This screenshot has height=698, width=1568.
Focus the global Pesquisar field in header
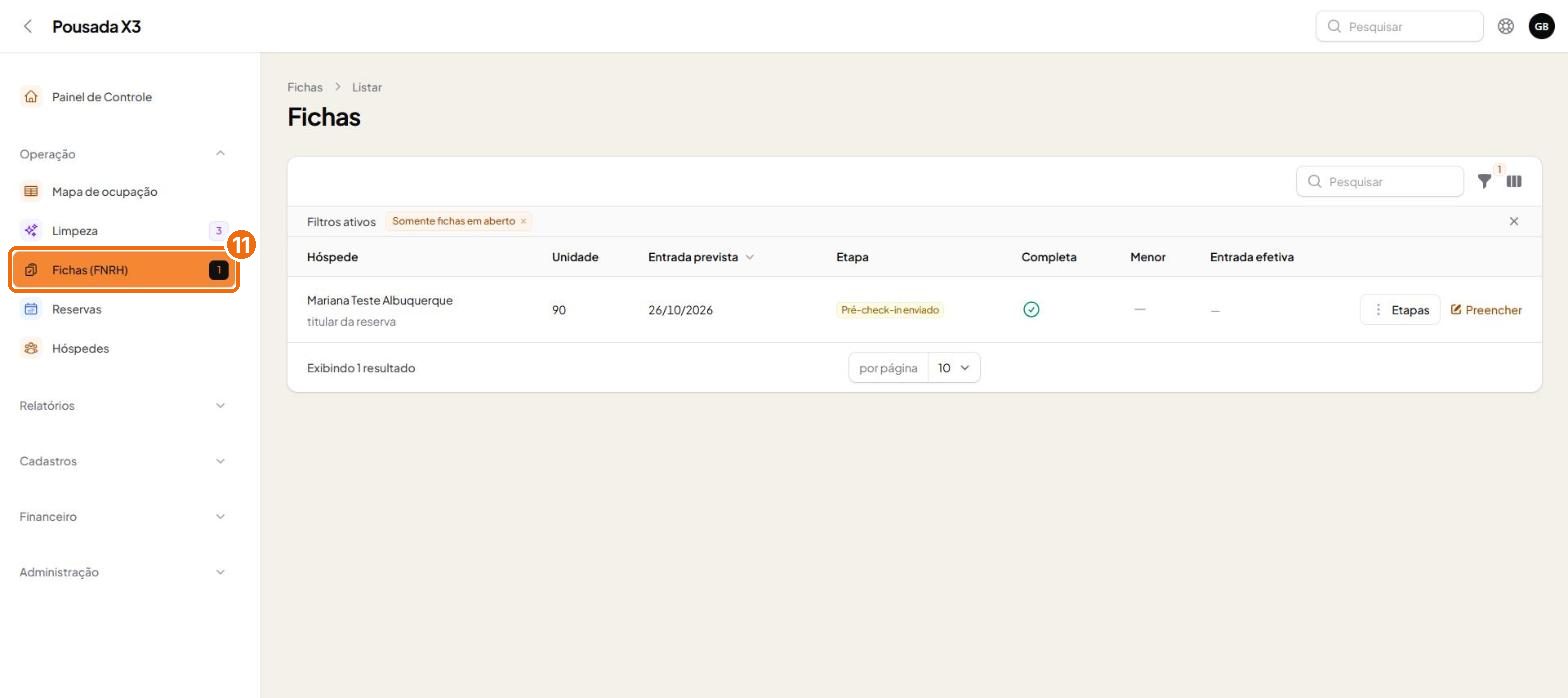tap(1399, 27)
